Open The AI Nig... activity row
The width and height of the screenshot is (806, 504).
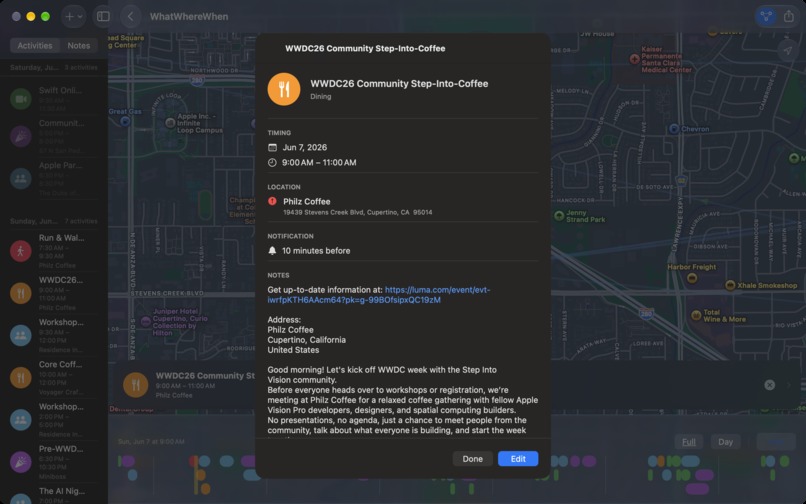point(54,495)
